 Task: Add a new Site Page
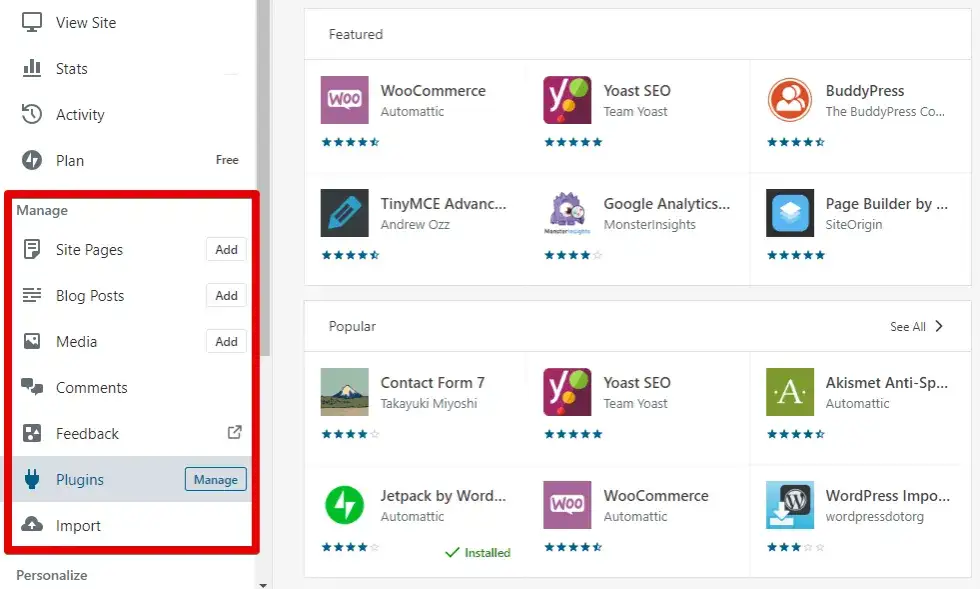pos(226,250)
